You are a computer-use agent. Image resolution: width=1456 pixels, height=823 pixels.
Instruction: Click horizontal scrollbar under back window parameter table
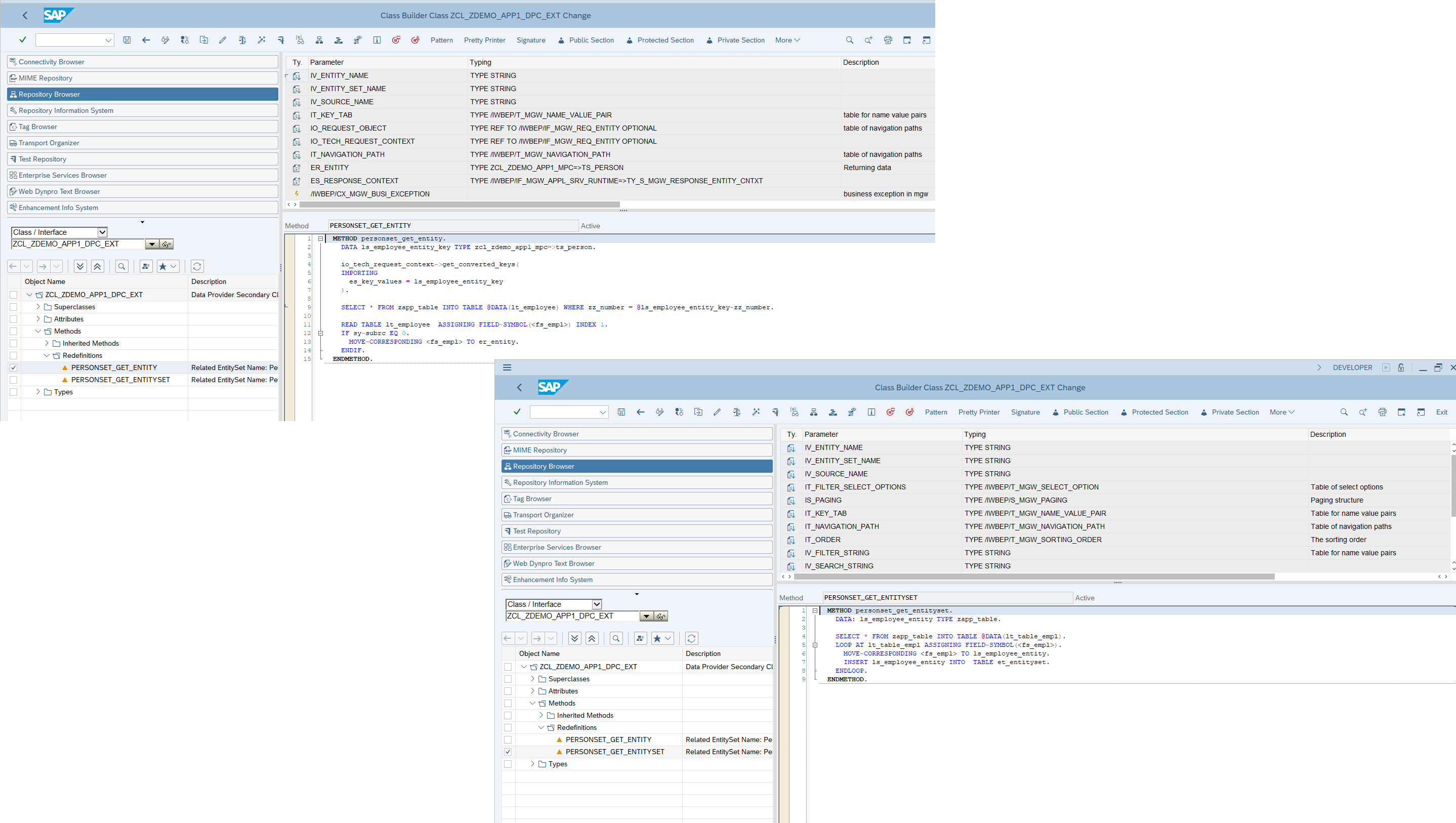click(x=460, y=204)
